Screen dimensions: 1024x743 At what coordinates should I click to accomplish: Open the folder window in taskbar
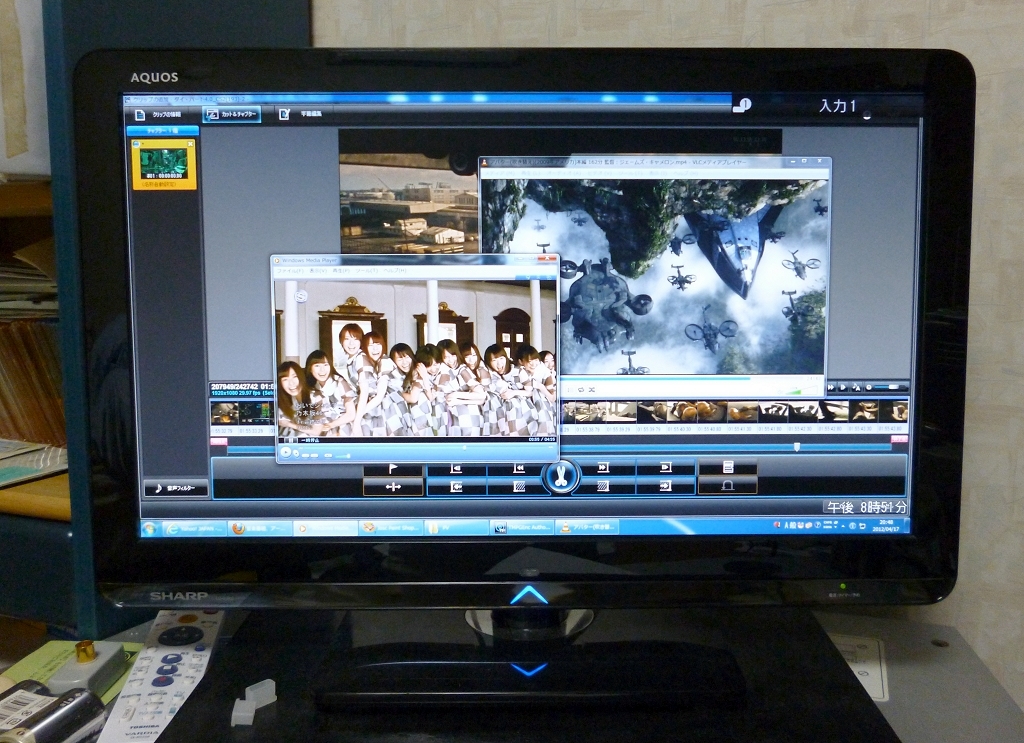tap(456, 527)
